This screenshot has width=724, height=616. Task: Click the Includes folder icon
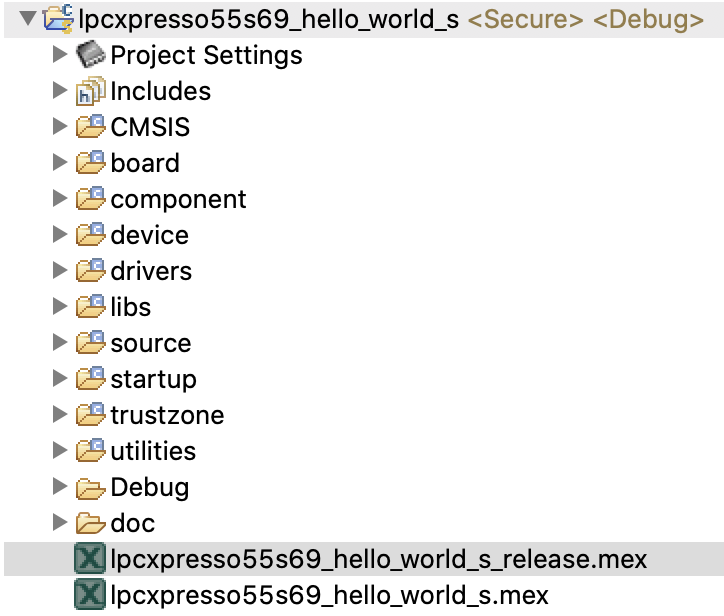(x=91, y=91)
